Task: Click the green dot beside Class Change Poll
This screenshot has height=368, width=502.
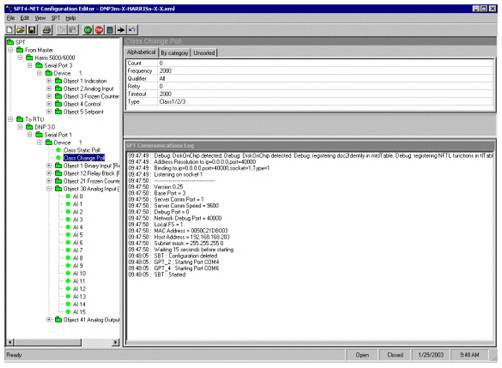Action: click(58, 158)
